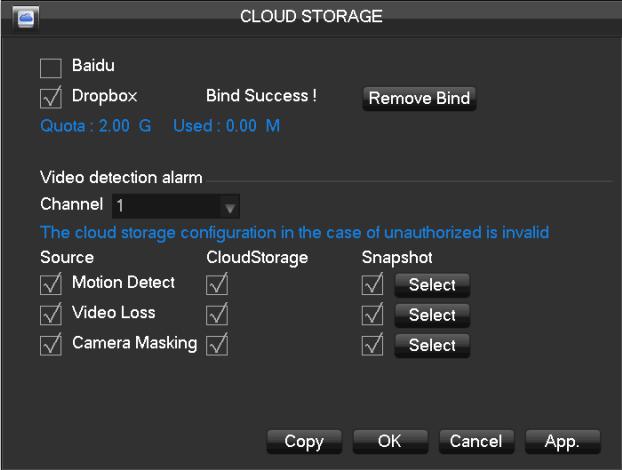Toggle Motion Detect source checkbox

51,284
